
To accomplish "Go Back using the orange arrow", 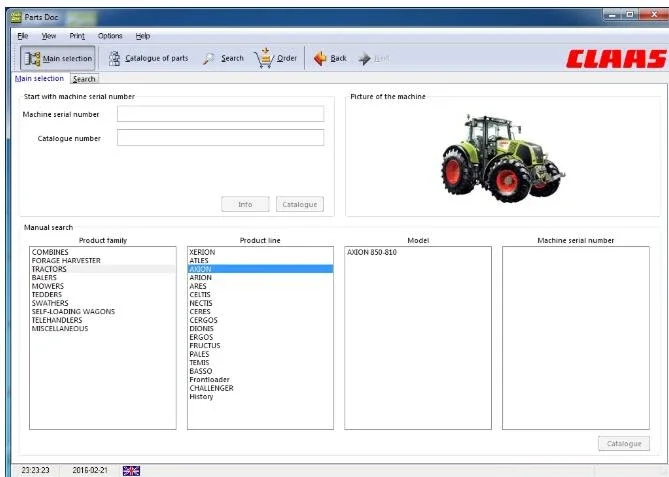I will pyautogui.click(x=320, y=58).
